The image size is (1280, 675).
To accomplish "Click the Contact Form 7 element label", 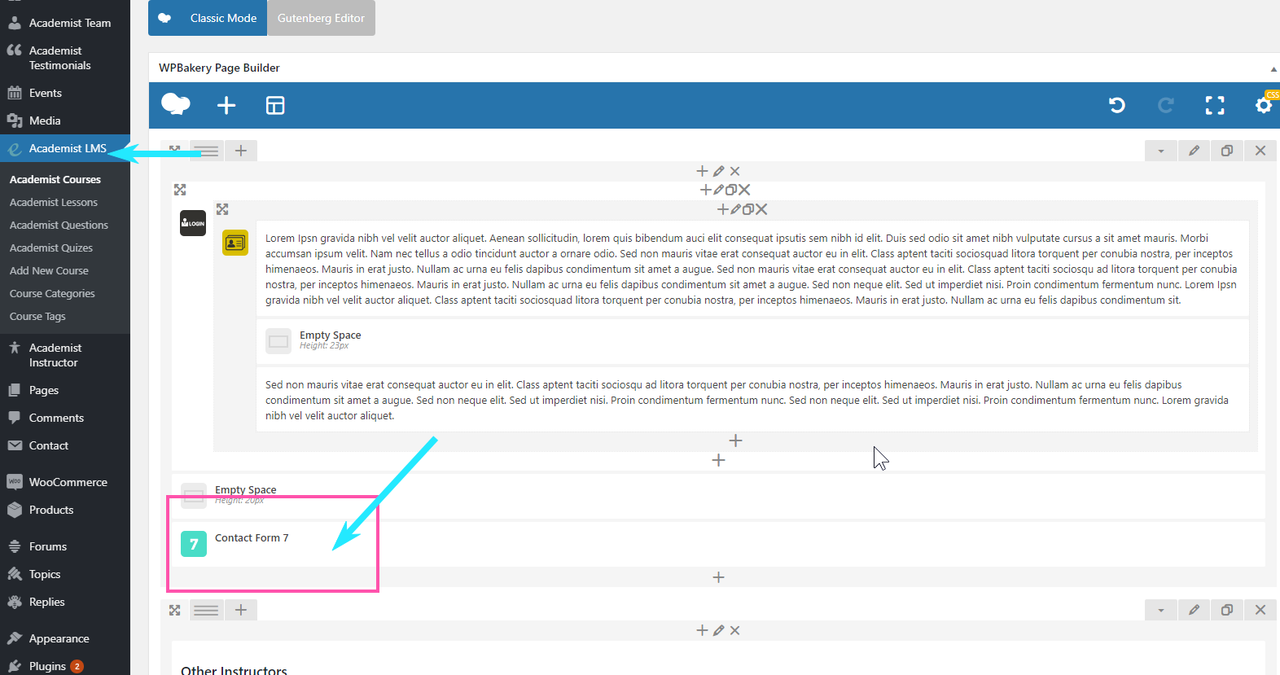I will pyautogui.click(x=252, y=538).
